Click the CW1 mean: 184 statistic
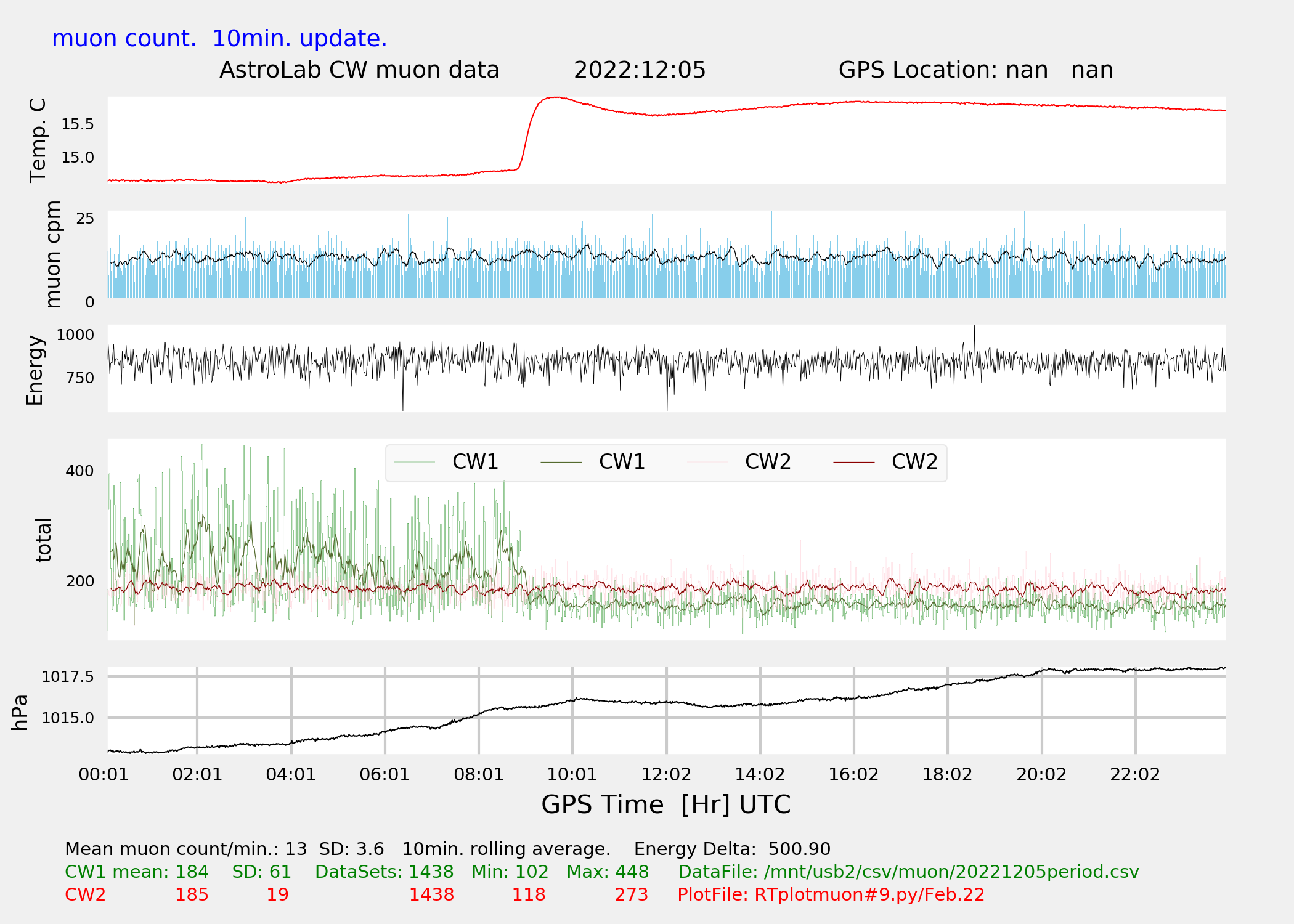1294x924 pixels. [x=137, y=872]
